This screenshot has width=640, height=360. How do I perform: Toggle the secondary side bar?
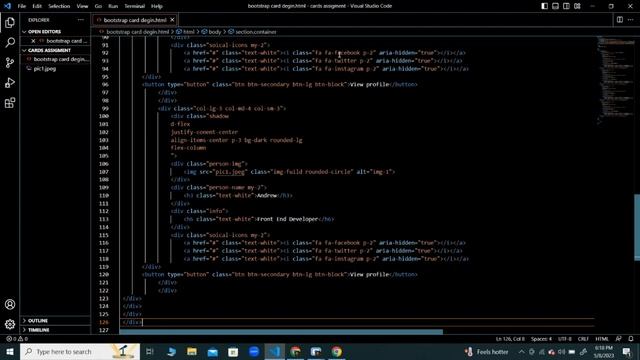[x=567, y=6]
